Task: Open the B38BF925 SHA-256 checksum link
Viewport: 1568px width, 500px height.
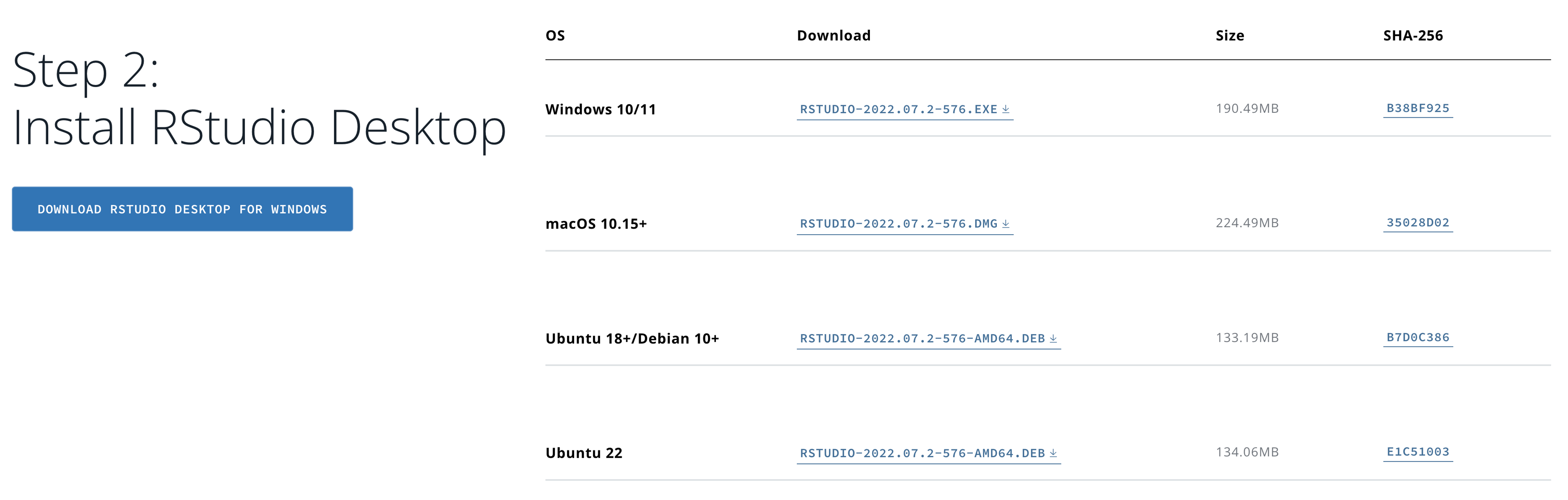Action: pyautogui.click(x=1418, y=108)
